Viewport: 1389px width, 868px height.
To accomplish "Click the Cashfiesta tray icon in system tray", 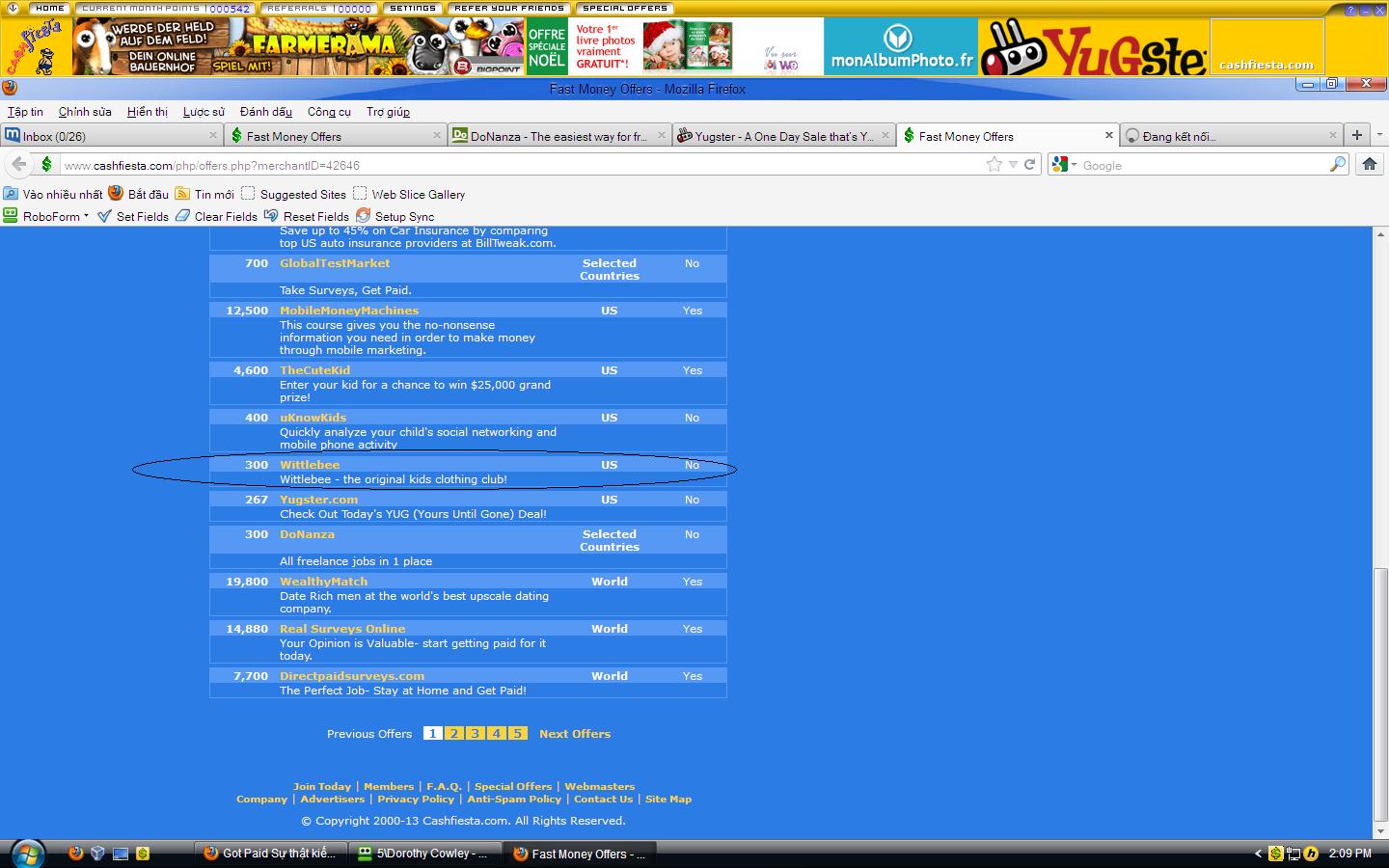I will pos(1276,854).
